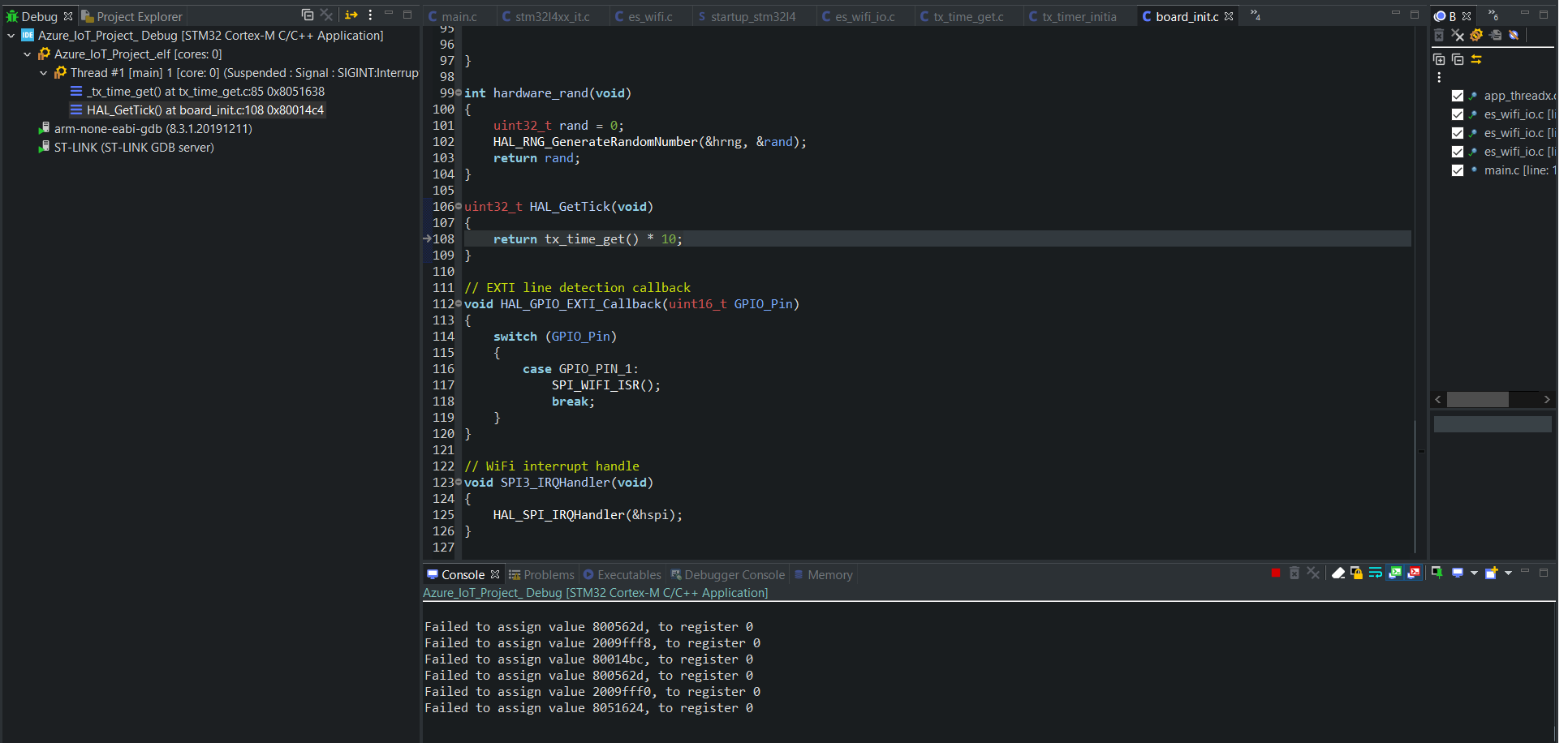Click Remove All Terminated Launches in Console toolbar

[x=1313, y=573]
